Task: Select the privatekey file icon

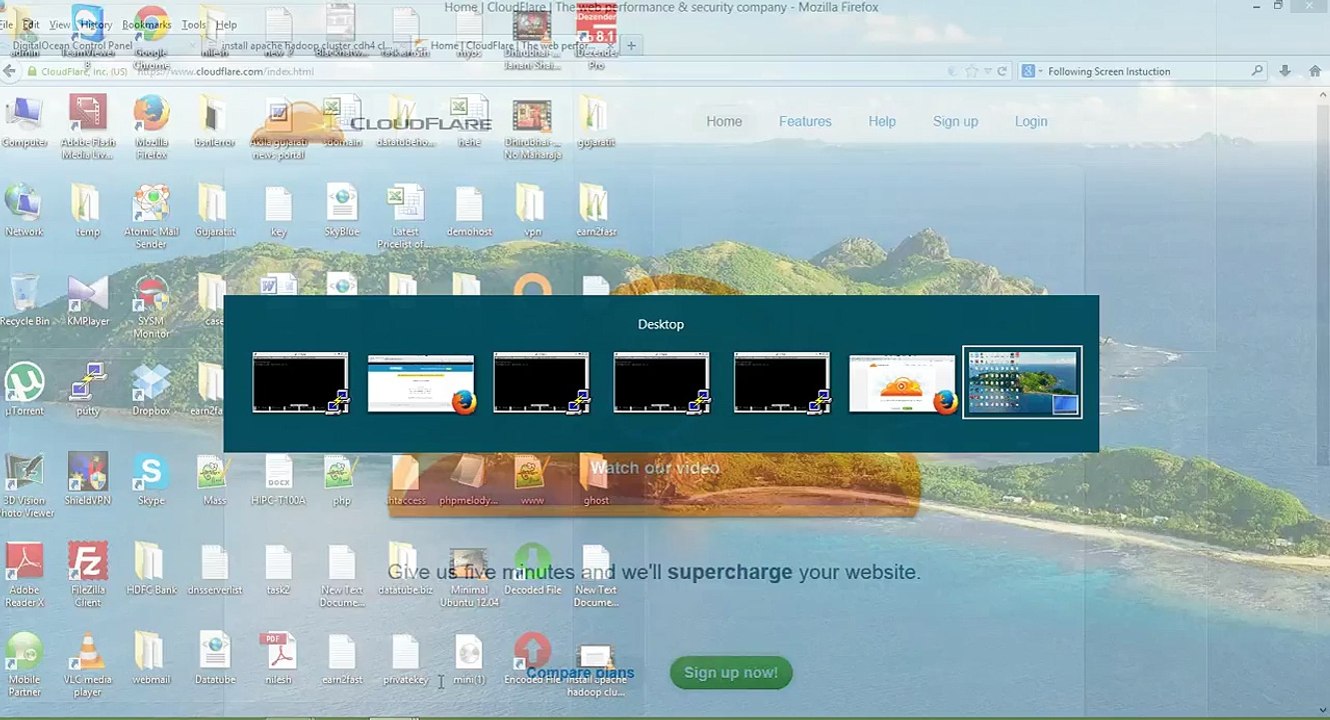Action: click(405, 658)
